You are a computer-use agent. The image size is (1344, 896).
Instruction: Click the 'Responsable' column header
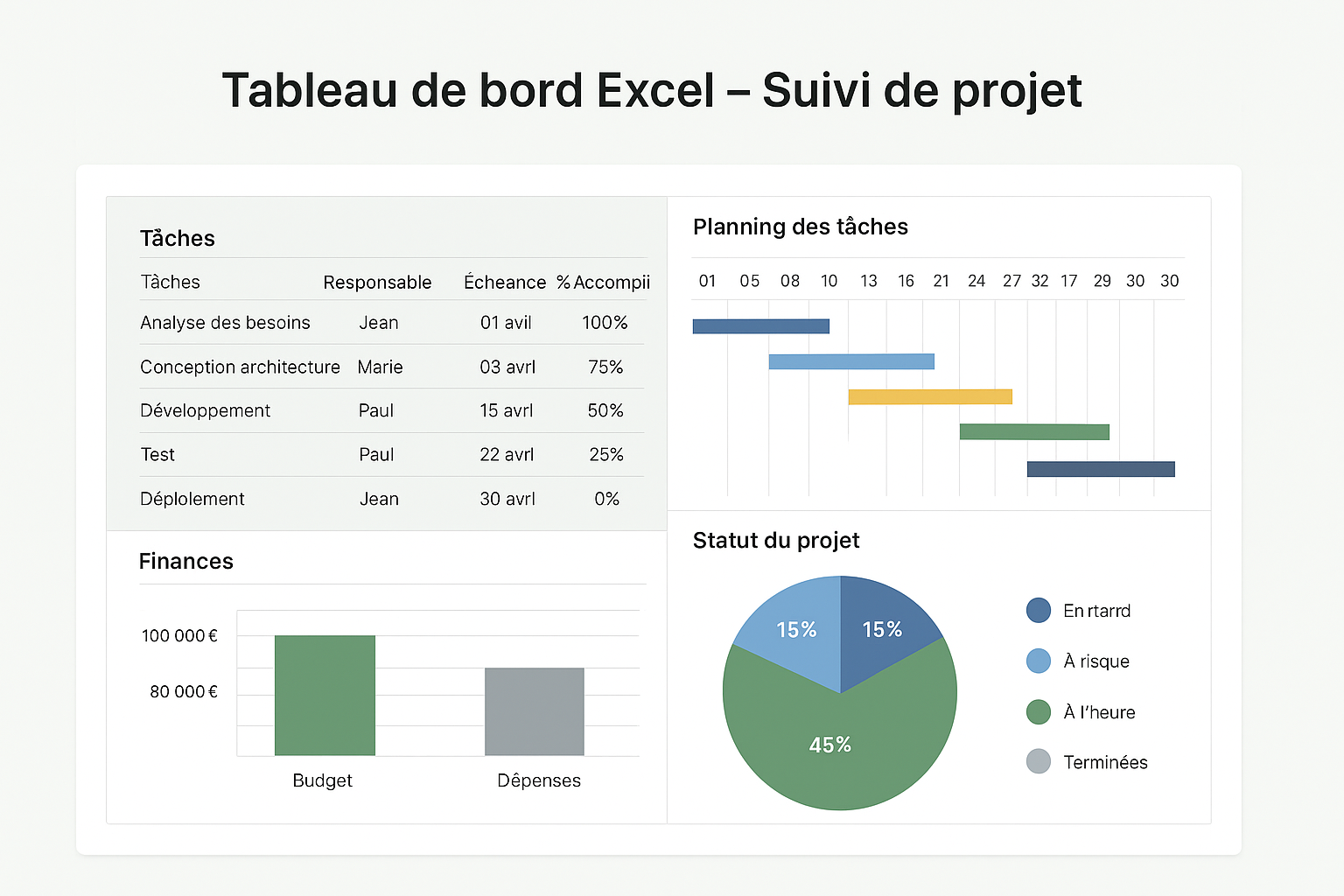pos(377,283)
